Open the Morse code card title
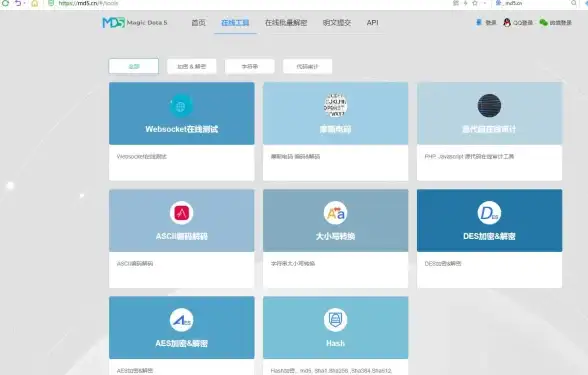Image resolution: width=588 pixels, height=375 pixels. click(x=335, y=129)
